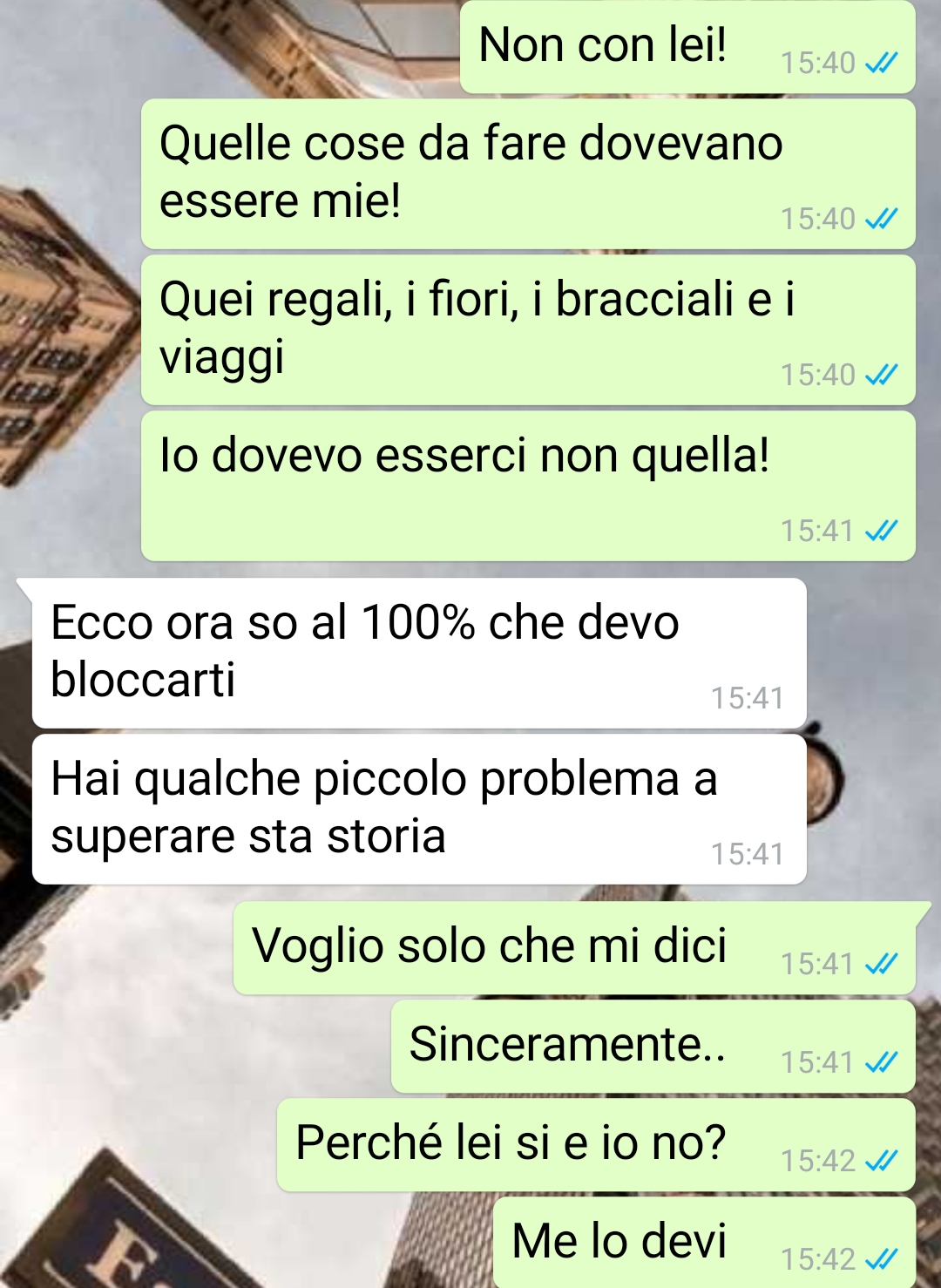Select the 'Io dovevo esserci non quella!' bubble
Screen dimensions: 941x1288
[x=528, y=485]
